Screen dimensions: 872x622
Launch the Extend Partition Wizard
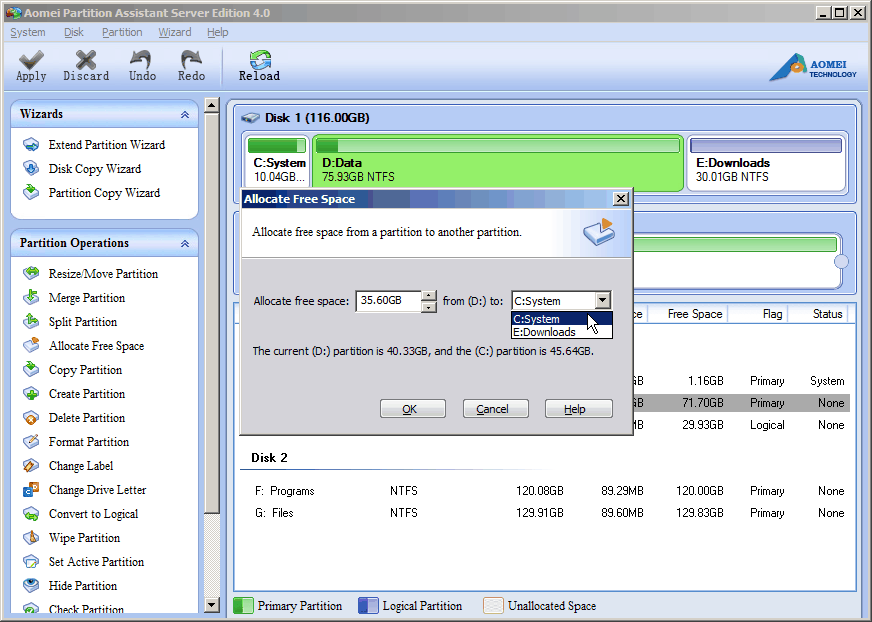pyautogui.click(x=106, y=145)
